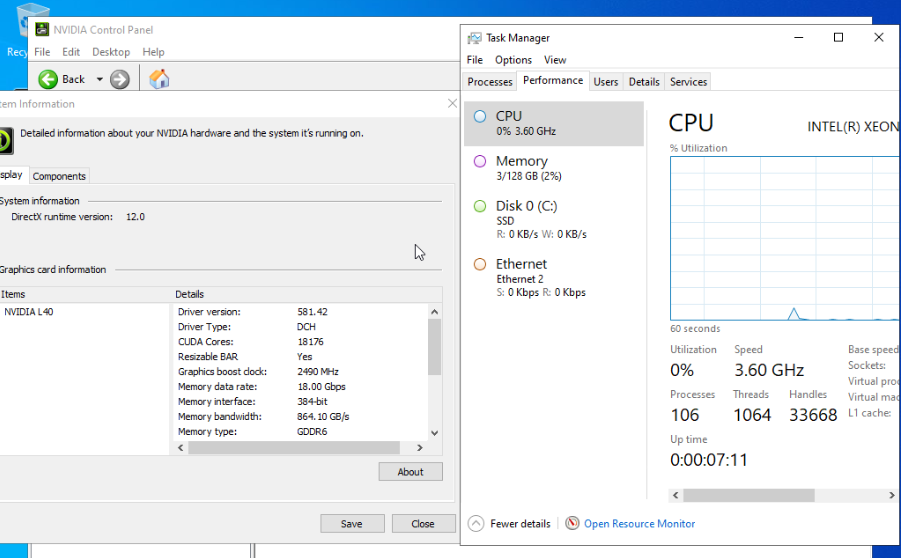901x558 pixels.
Task: Switch to the Processes tab
Action: pyautogui.click(x=490, y=82)
